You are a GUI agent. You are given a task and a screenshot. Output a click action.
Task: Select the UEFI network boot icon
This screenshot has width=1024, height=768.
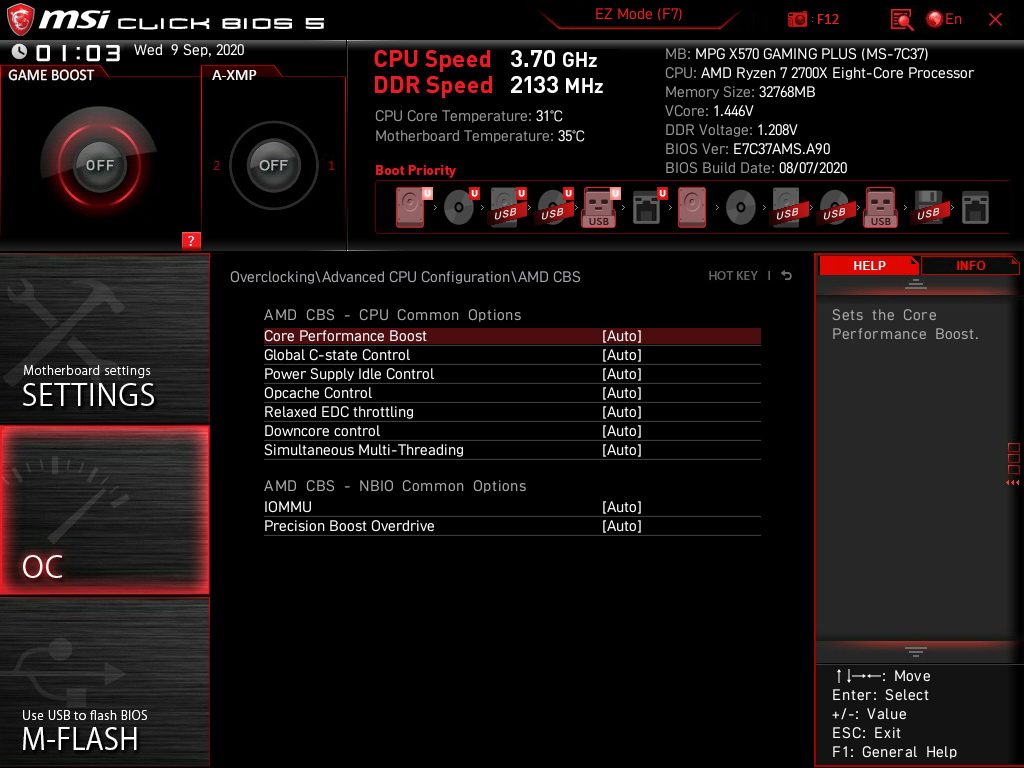tap(648, 207)
